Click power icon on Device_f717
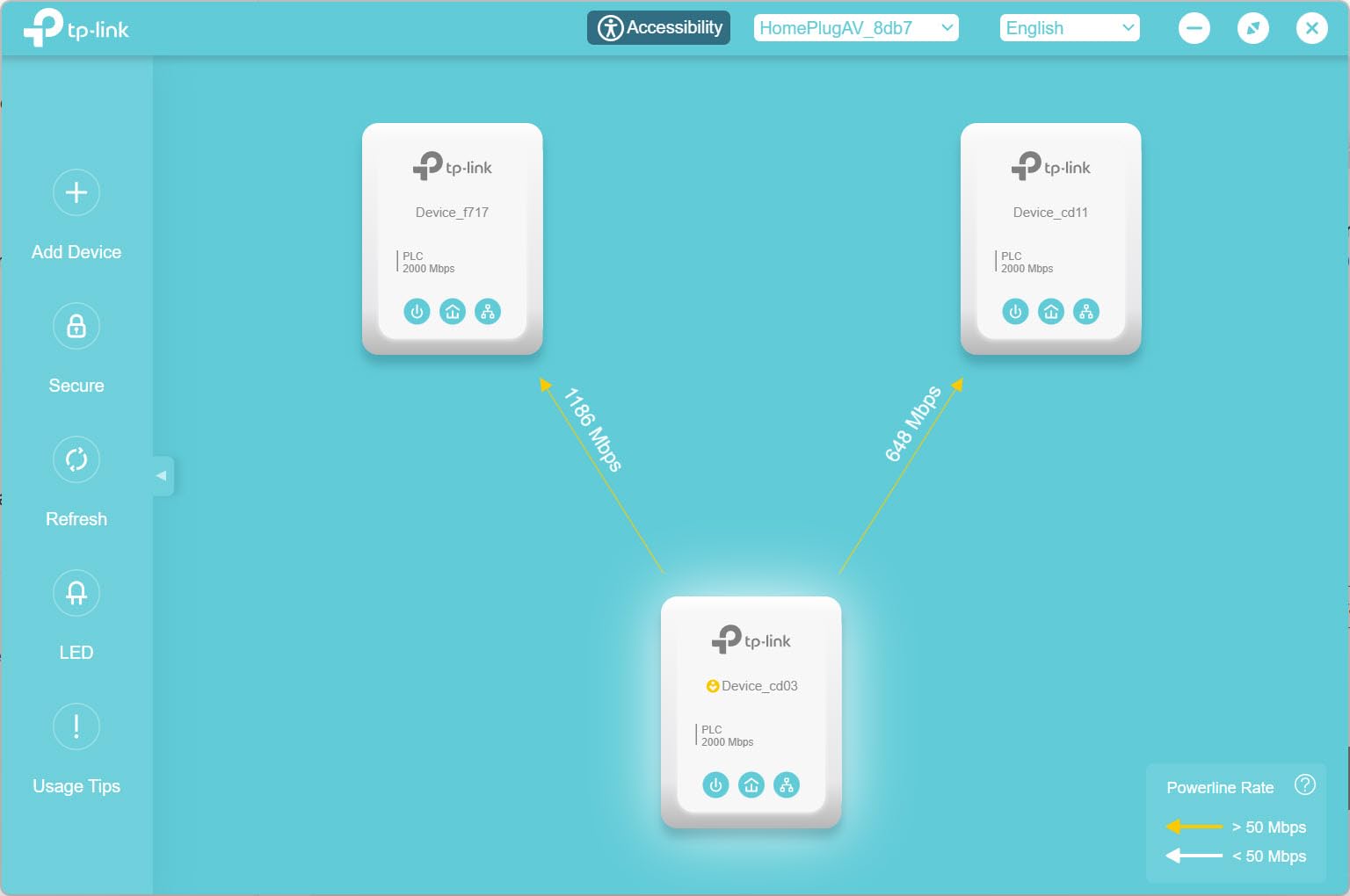The height and width of the screenshot is (896, 1350). point(417,312)
